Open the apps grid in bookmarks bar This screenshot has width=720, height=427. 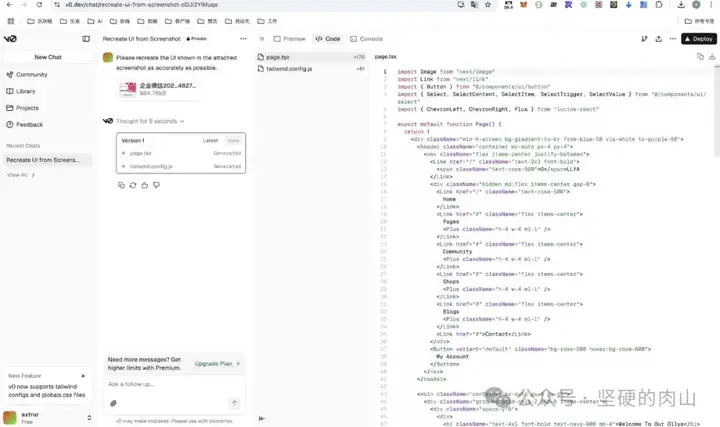coord(11,21)
